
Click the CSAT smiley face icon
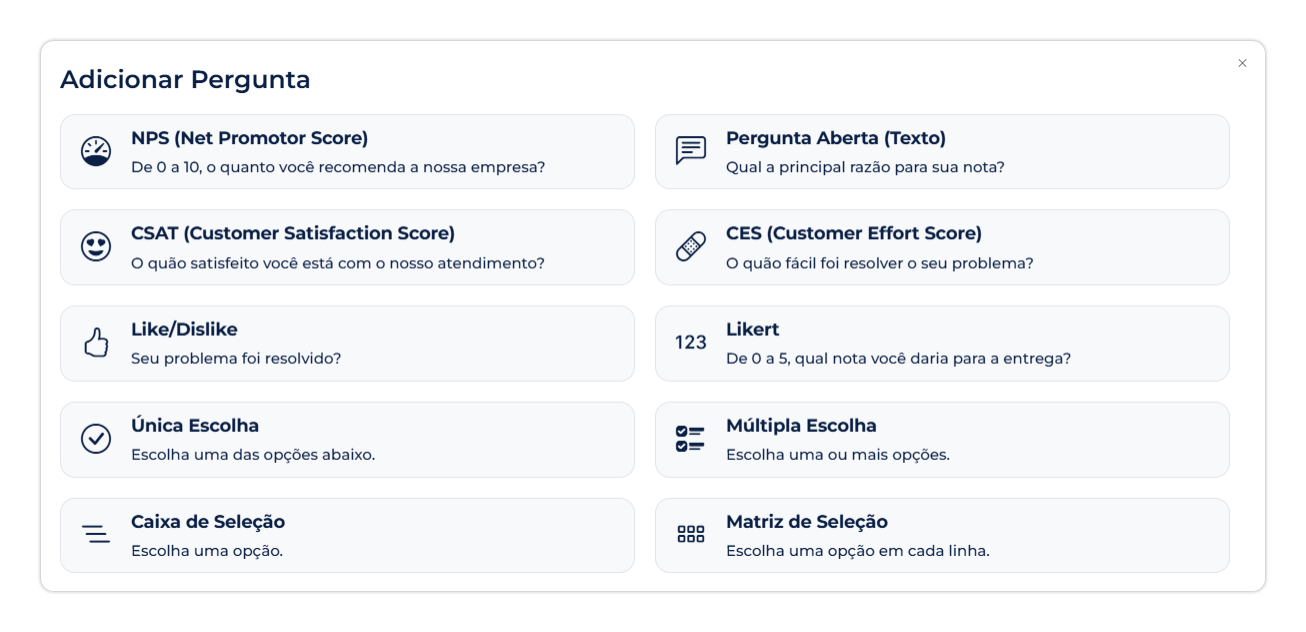click(x=96, y=247)
